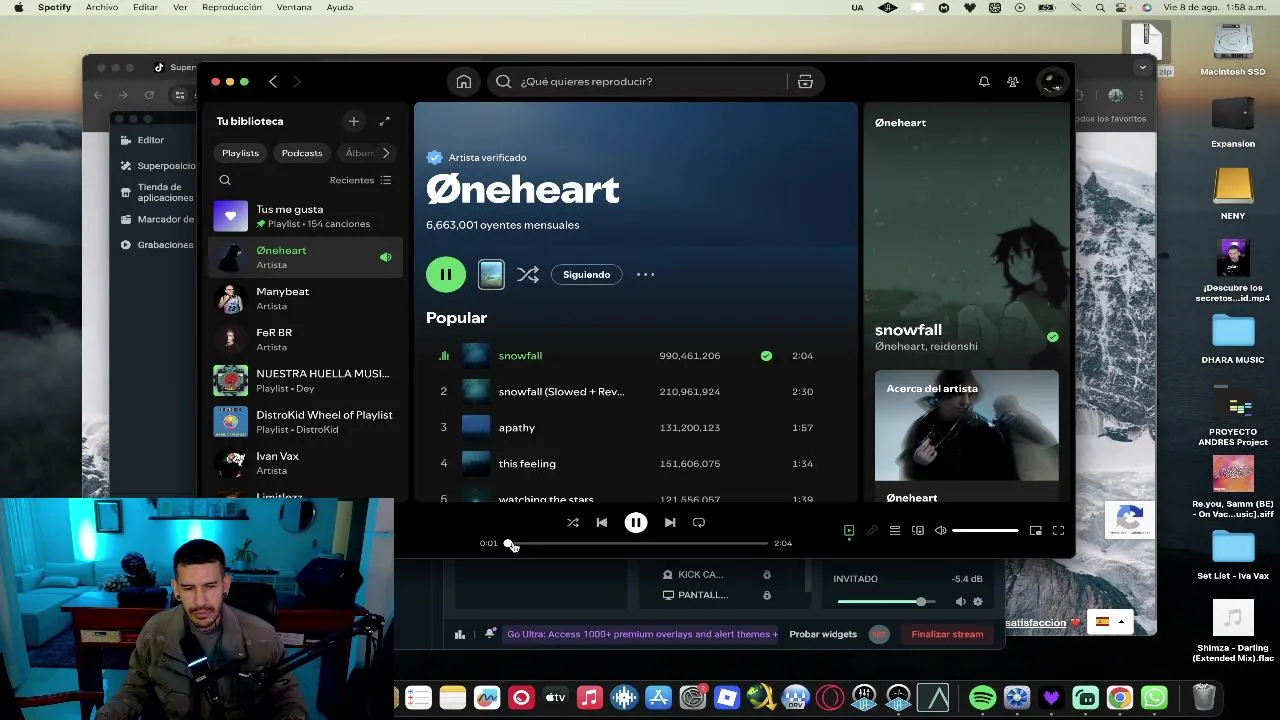Screen dimensions: 1280x720
Task: Mute Spotify with the speaker icon
Action: [940, 531]
